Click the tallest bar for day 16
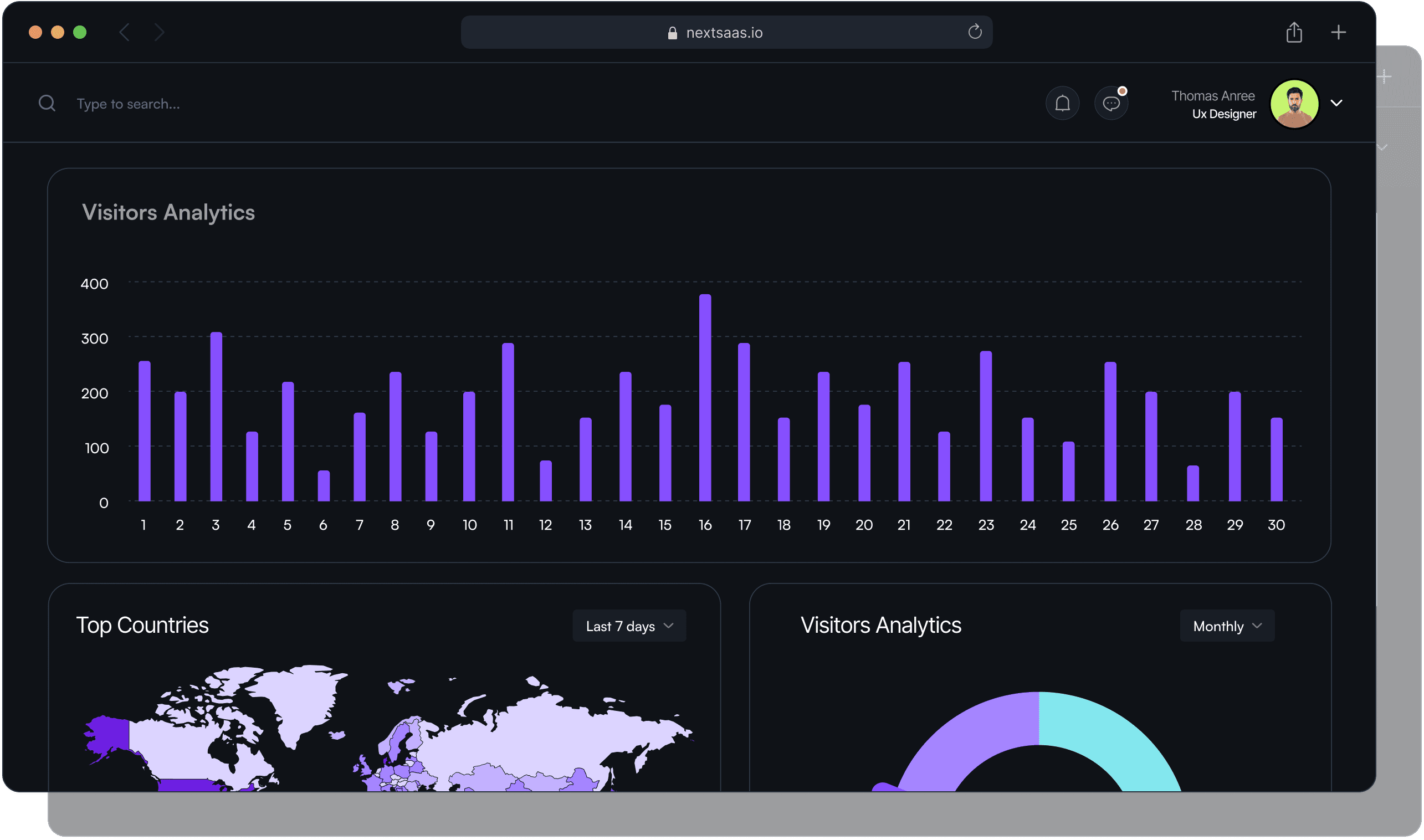This screenshot has height=840, width=1424. tap(705, 397)
